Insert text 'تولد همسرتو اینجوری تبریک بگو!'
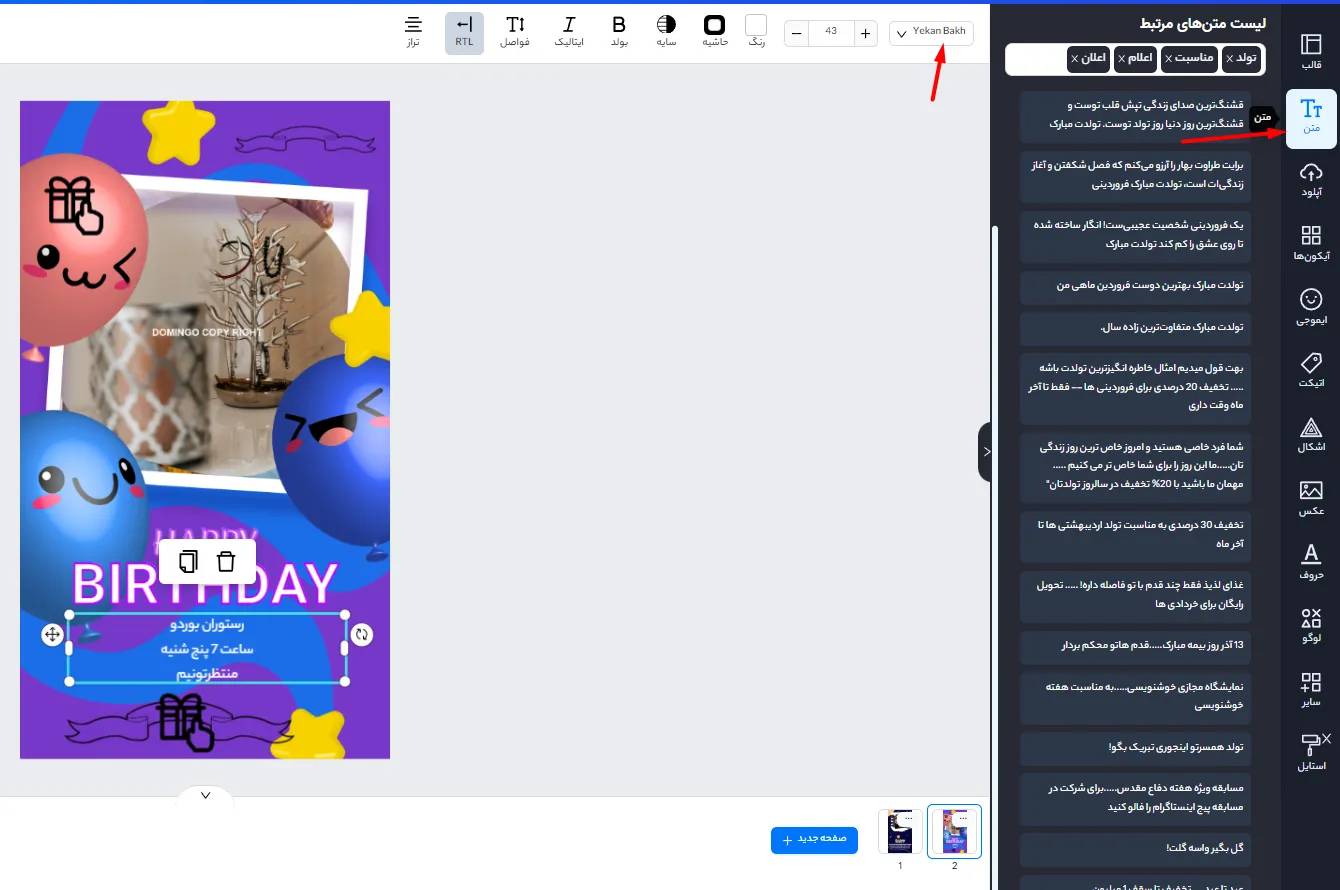The height and width of the screenshot is (890, 1340). click(x=1134, y=748)
